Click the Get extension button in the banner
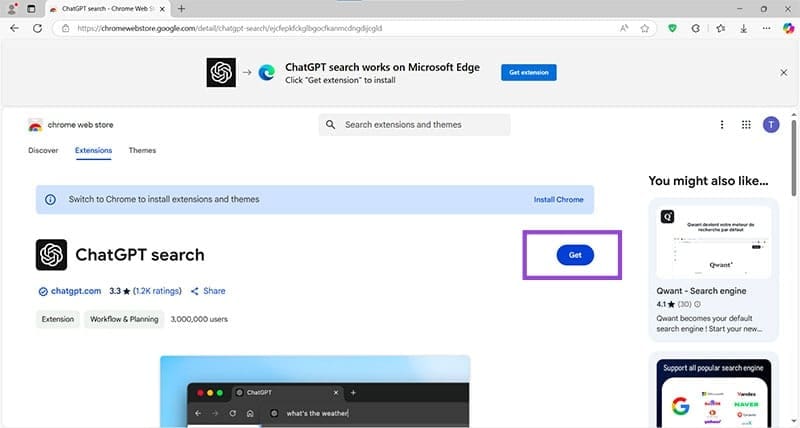Image resolution: width=800 pixels, height=428 pixels. (529, 72)
